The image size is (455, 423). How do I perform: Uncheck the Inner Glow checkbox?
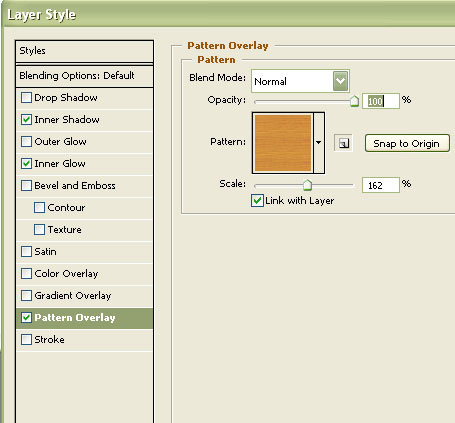pos(26,164)
